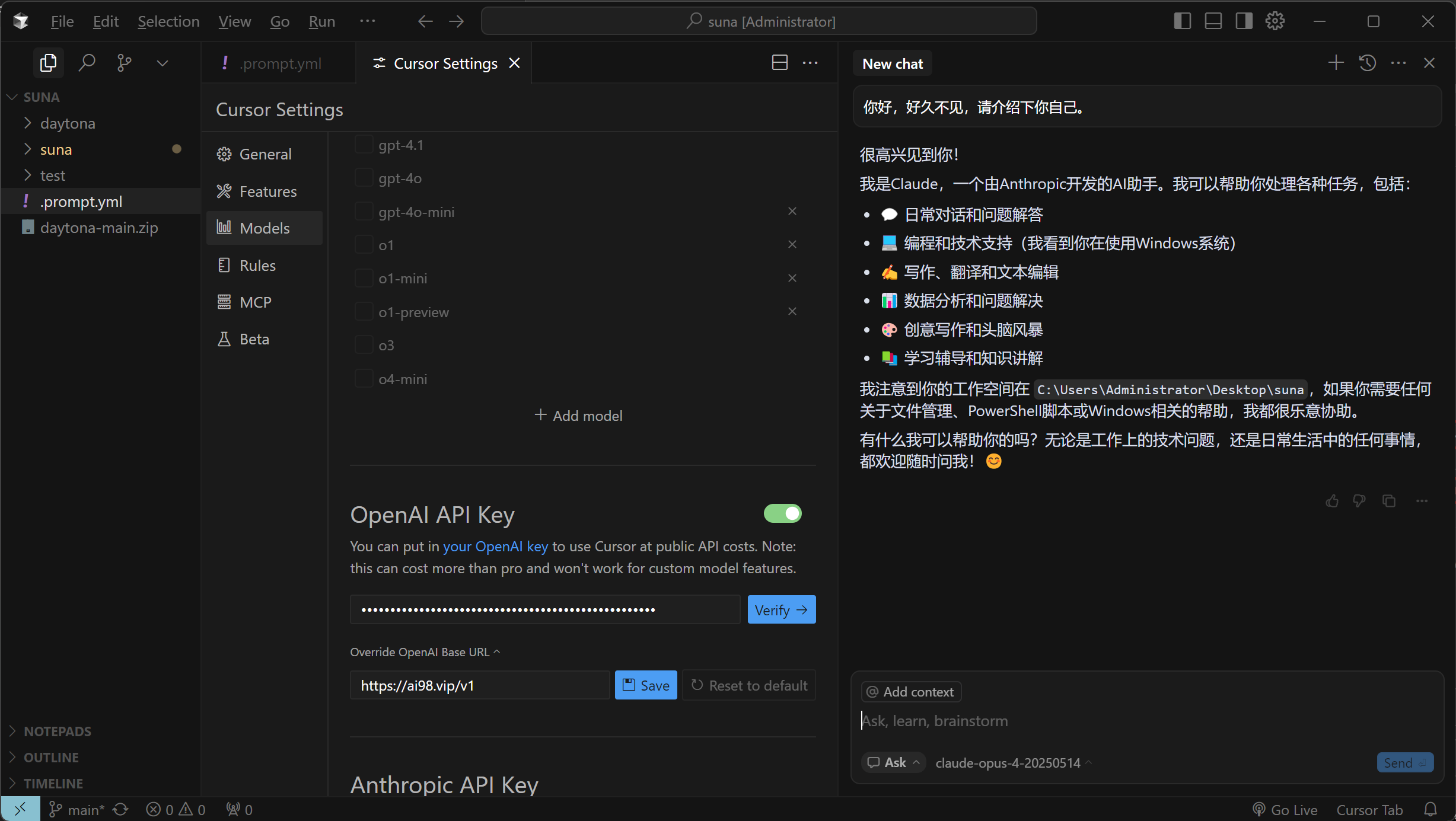The image size is (1456, 821).
Task: Open the Ask mode dropdown
Action: tap(893, 762)
